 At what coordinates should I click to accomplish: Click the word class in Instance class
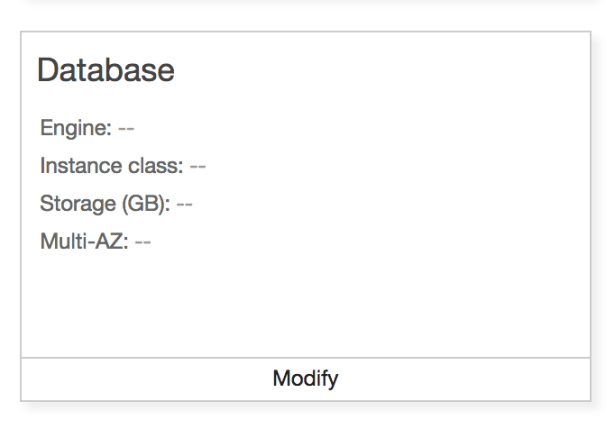(x=153, y=166)
